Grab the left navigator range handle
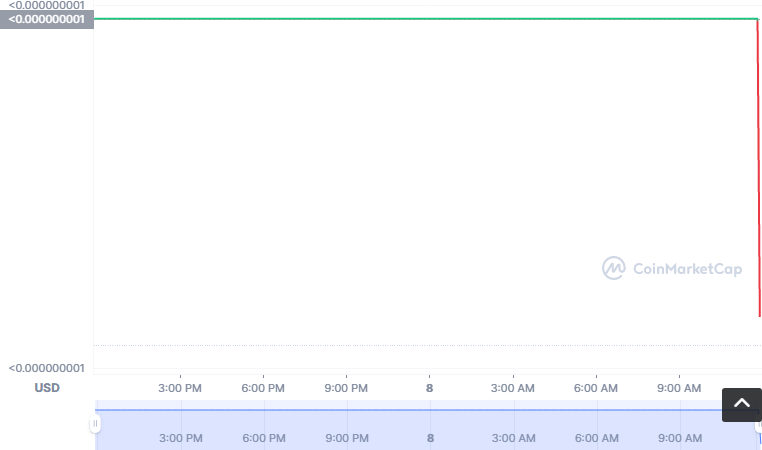This screenshot has height=450, width=762. click(96, 424)
